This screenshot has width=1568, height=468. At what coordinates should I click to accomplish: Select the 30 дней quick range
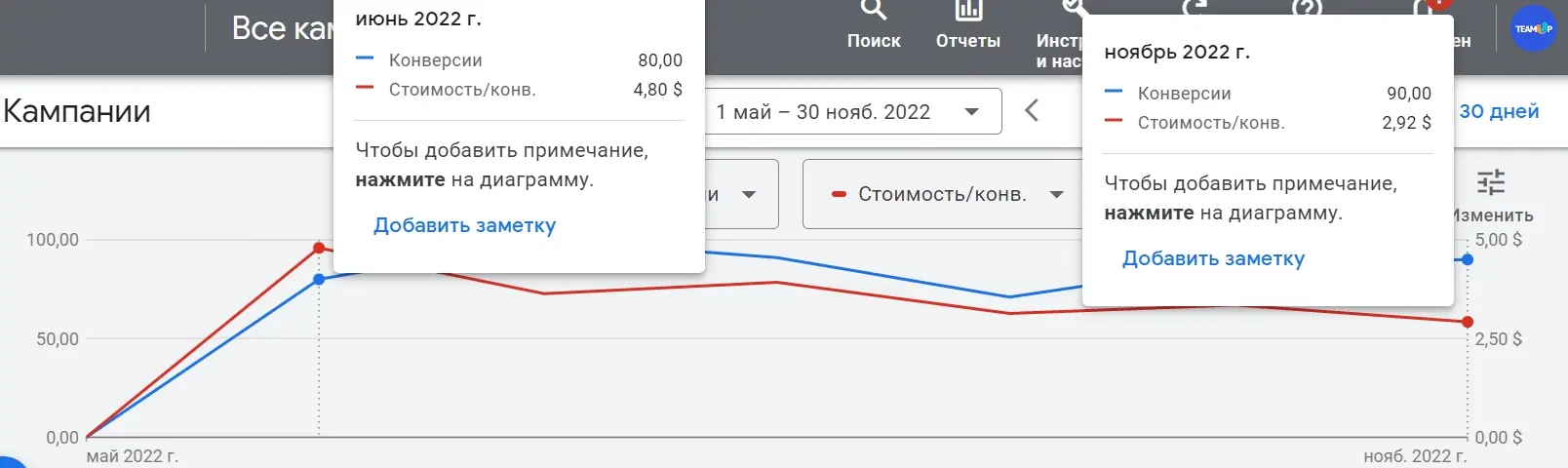pyautogui.click(x=1499, y=111)
